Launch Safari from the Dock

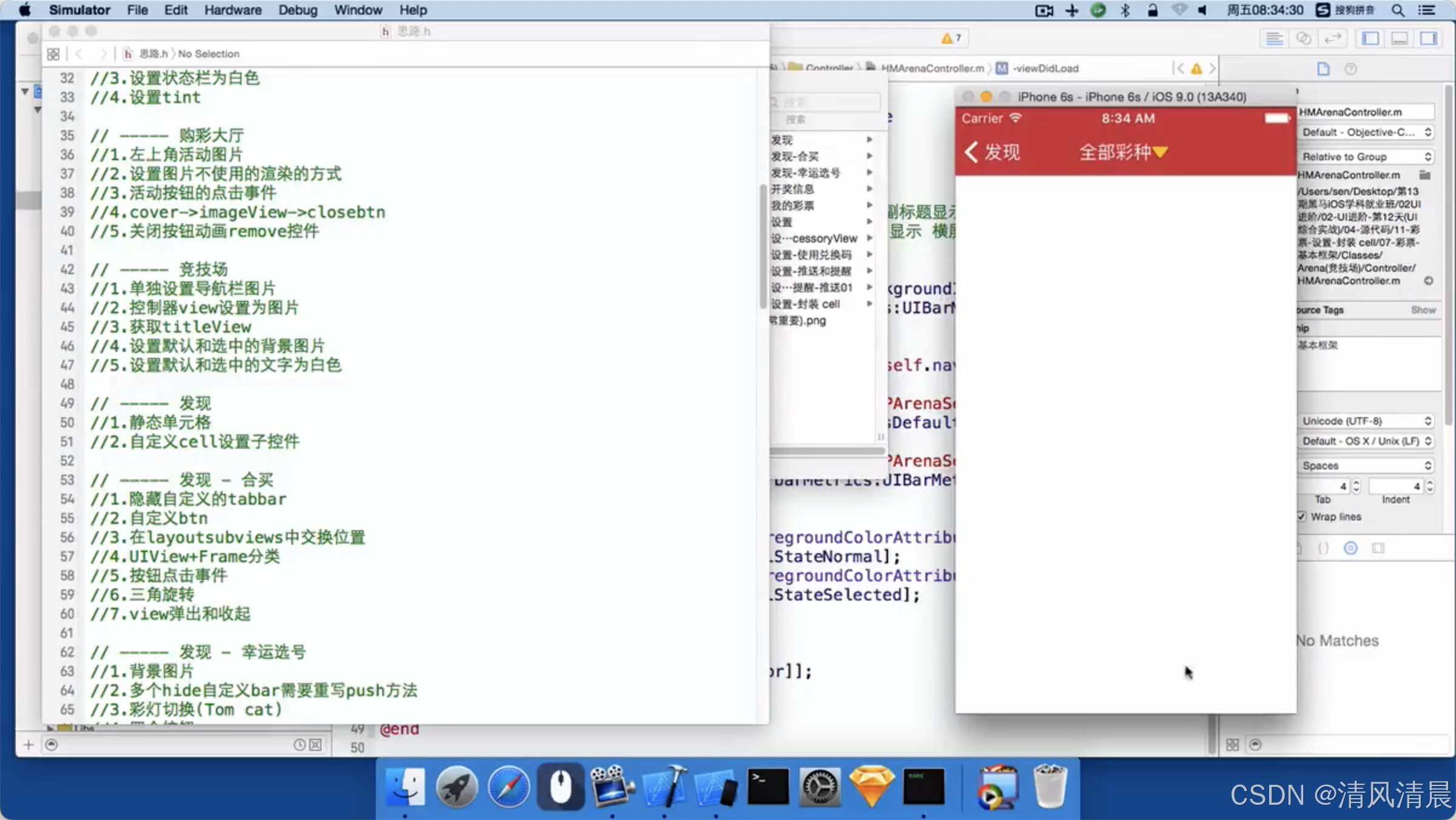pyautogui.click(x=508, y=788)
